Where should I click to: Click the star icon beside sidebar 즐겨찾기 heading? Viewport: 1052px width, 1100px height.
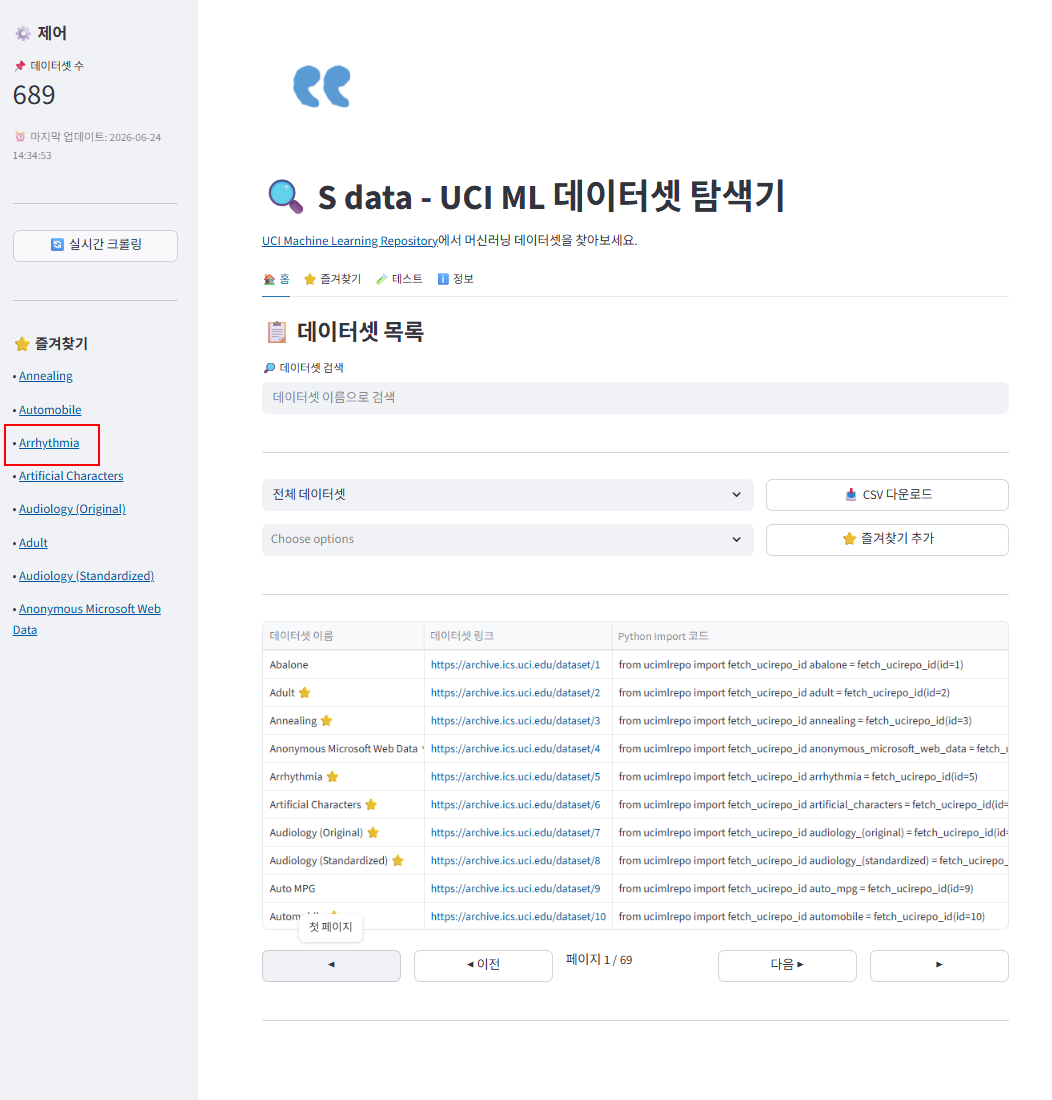pyautogui.click(x=22, y=344)
